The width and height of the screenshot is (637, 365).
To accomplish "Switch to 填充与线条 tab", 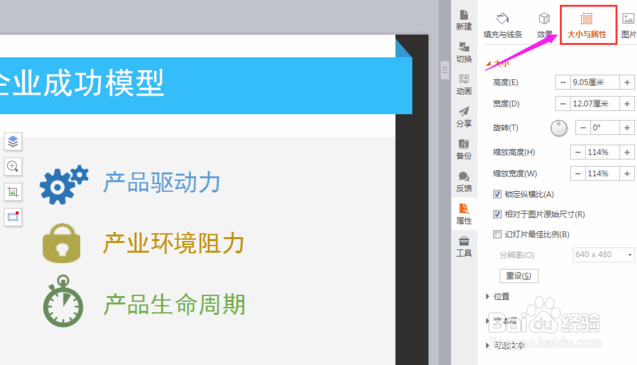I will pos(503,26).
